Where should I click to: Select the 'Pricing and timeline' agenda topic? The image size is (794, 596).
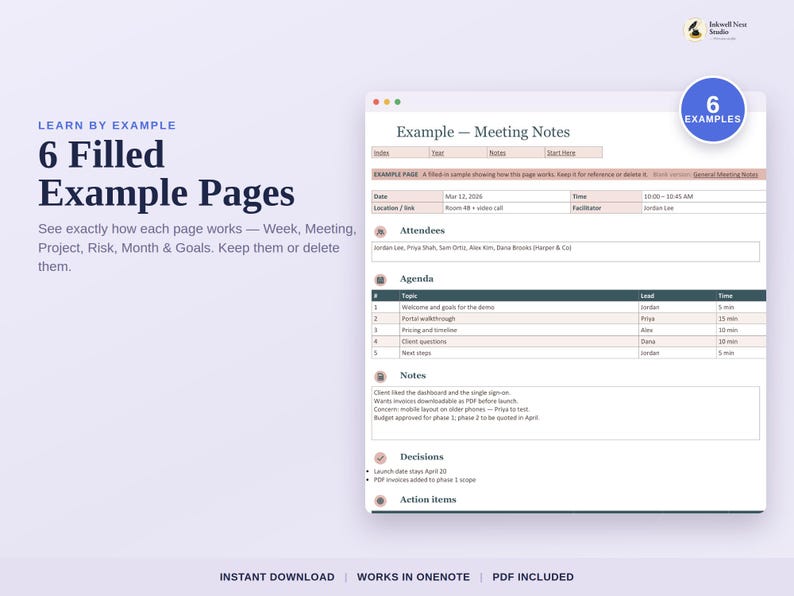click(429, 330)
